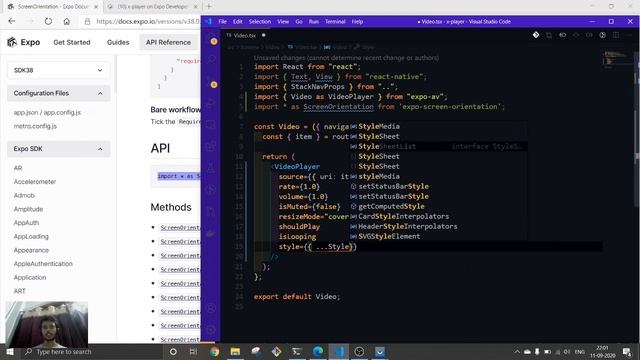Choose HeaderStyleInterpolators from autocomplete list

pos(438,227)
